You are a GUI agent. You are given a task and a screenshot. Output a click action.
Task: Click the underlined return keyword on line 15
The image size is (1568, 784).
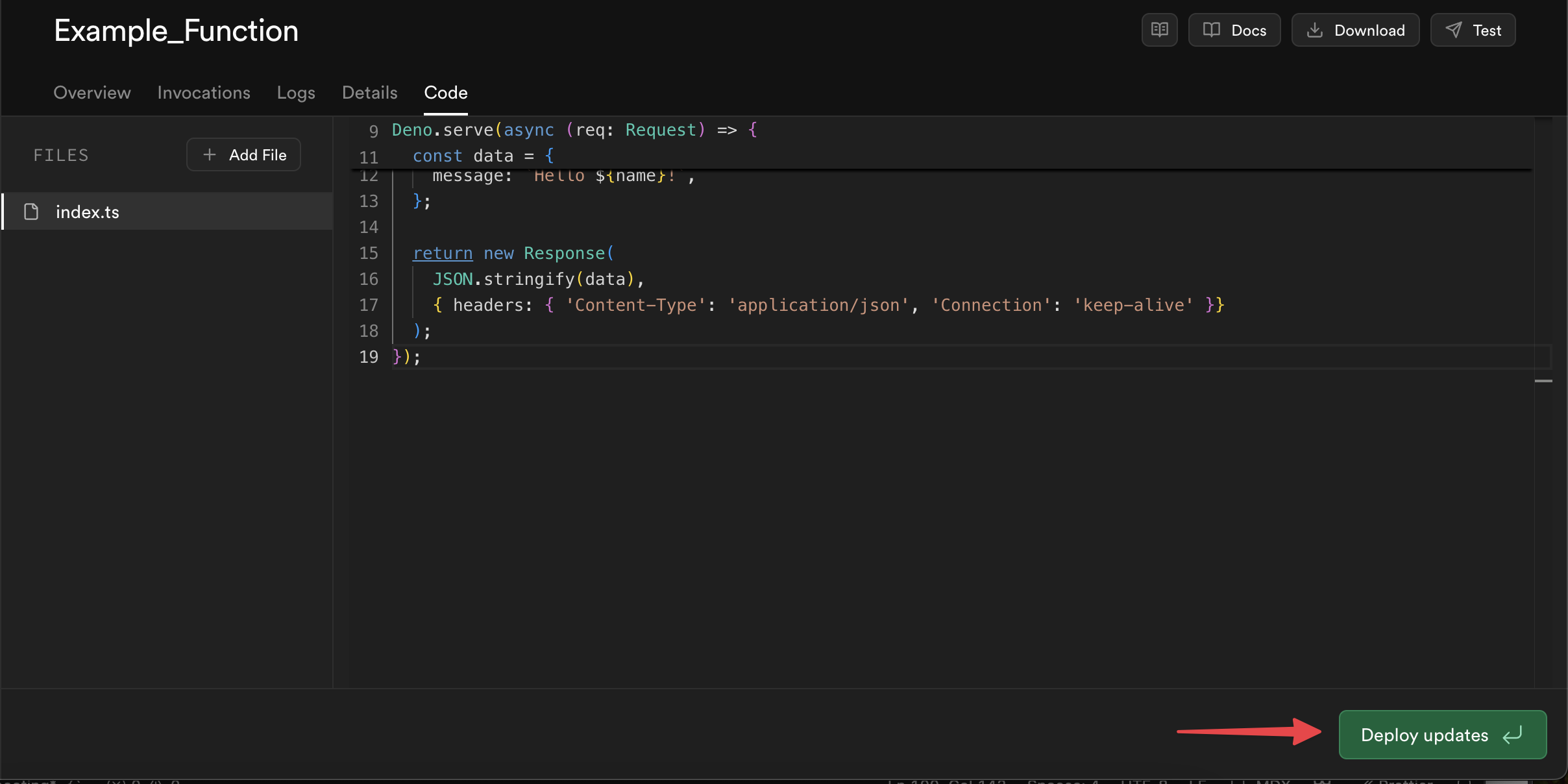tap(443, 253)
